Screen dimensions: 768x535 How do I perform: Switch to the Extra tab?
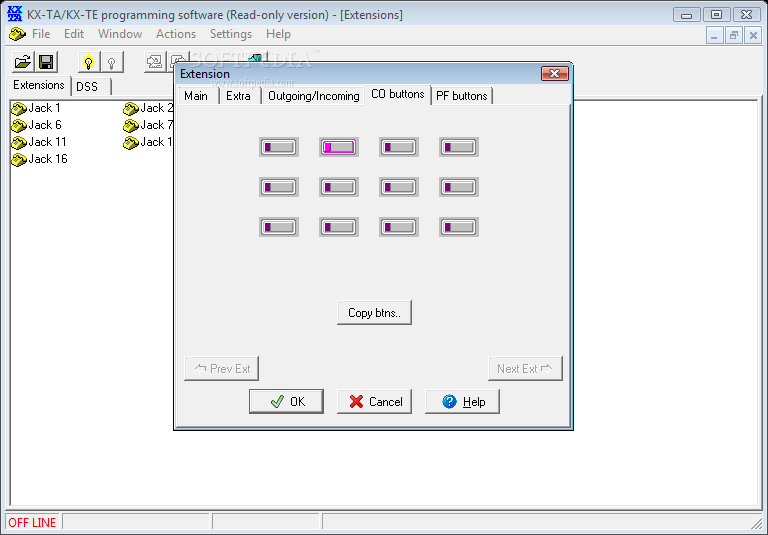click(239, 96)
